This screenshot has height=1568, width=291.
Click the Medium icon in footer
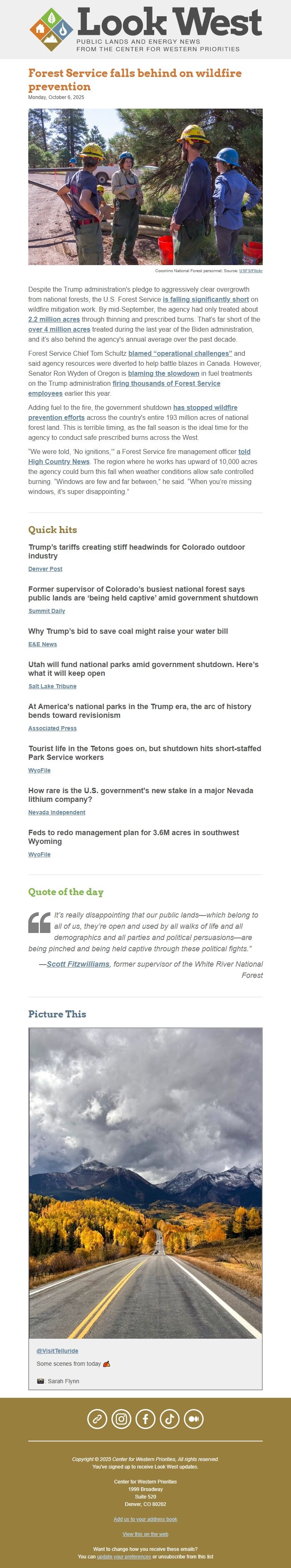[194, 1419]
